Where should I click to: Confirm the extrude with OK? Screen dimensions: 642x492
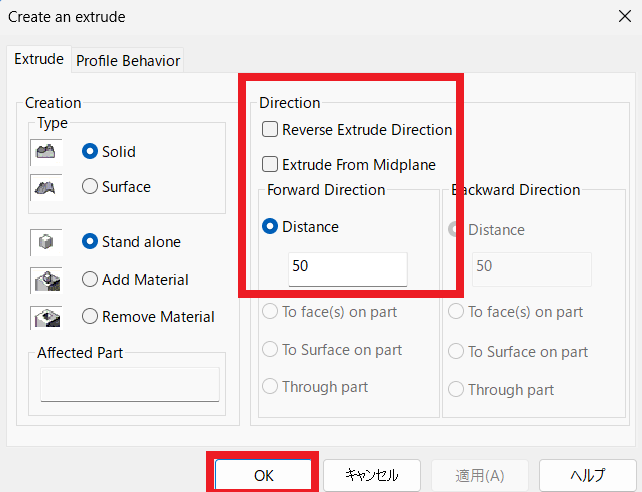coord(263,475)
